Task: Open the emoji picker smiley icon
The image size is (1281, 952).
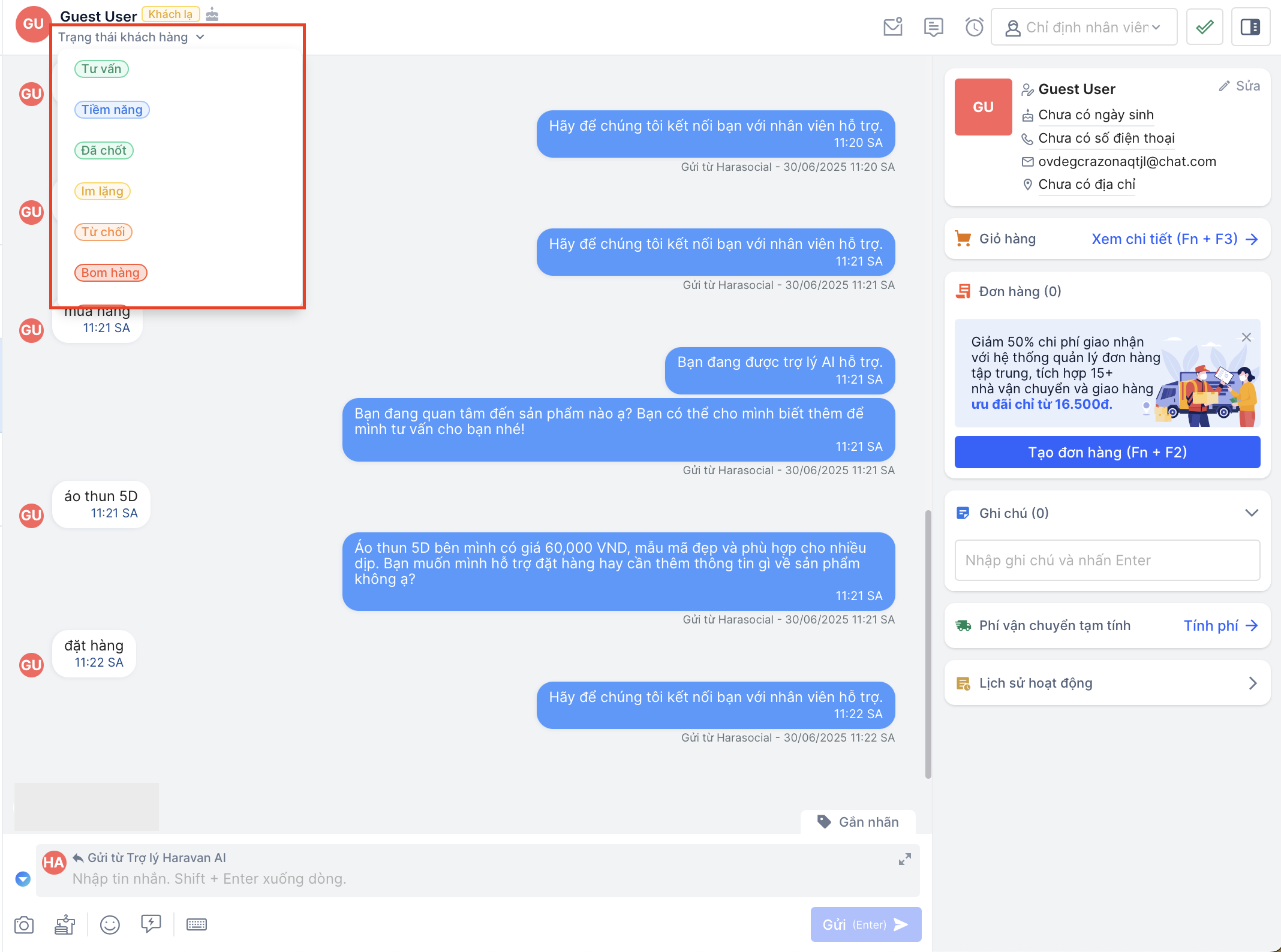Action: (110, 925)
